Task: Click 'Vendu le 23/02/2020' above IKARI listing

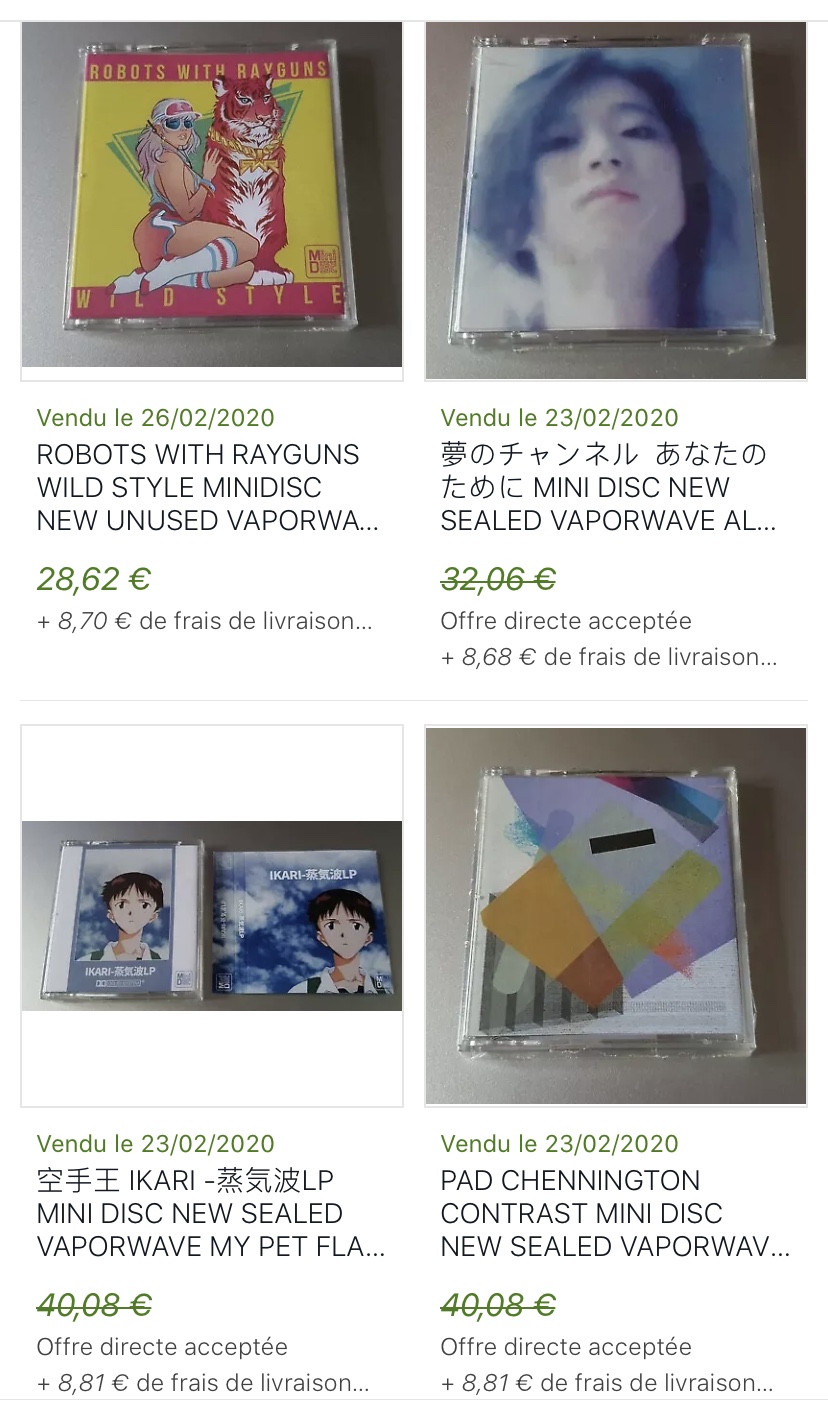Action: click(x=156, y=1144)
